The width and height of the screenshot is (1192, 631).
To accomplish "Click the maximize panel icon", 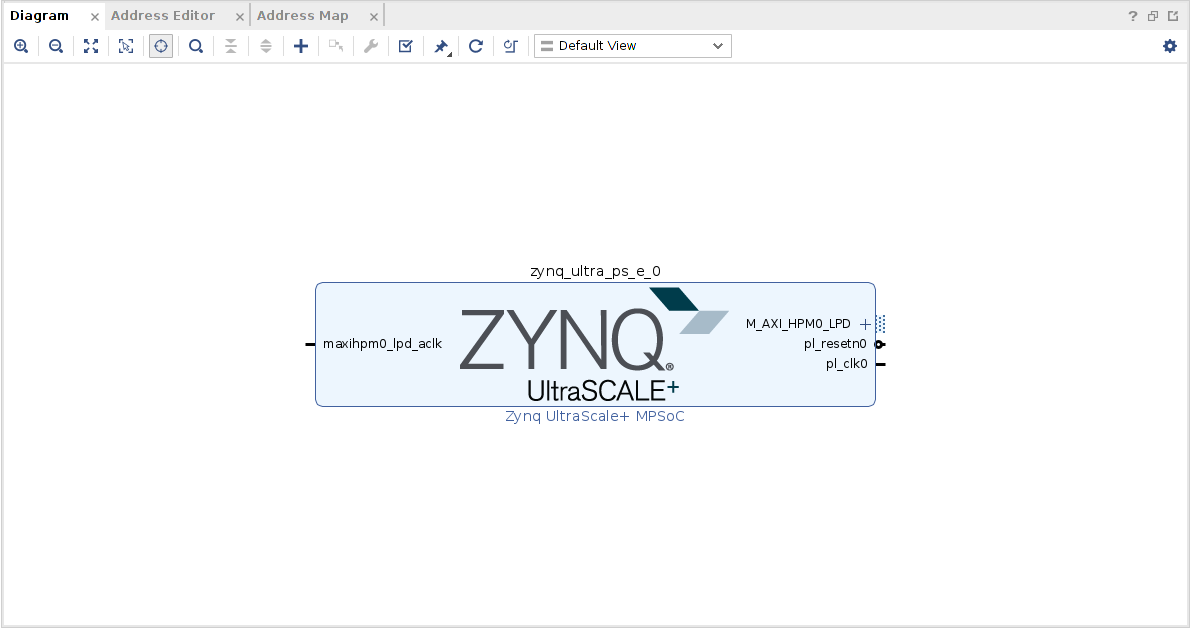I will (1173, 16).
